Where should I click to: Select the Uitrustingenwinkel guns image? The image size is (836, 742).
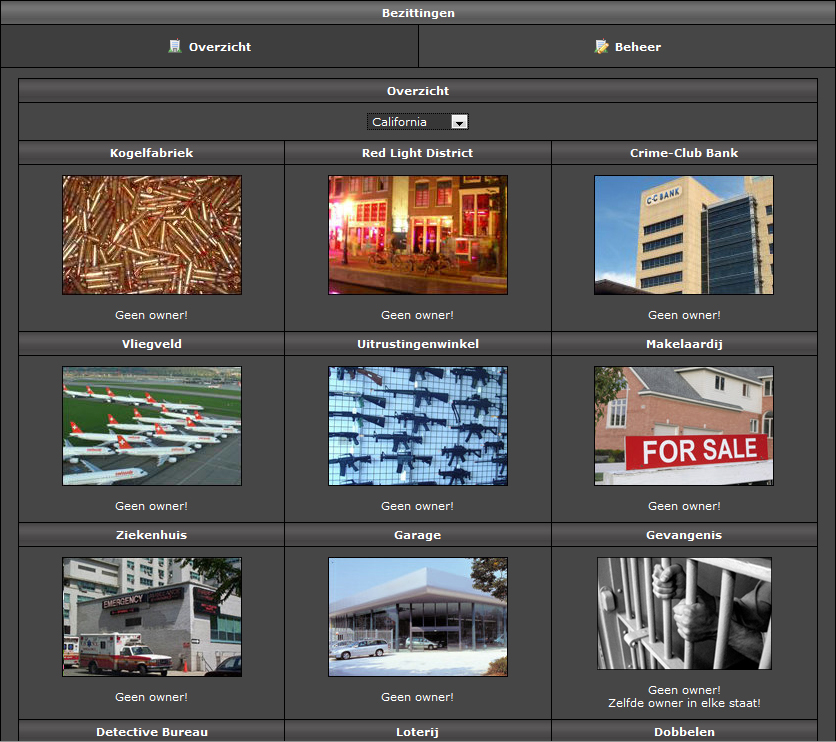[x=418, y=426]
